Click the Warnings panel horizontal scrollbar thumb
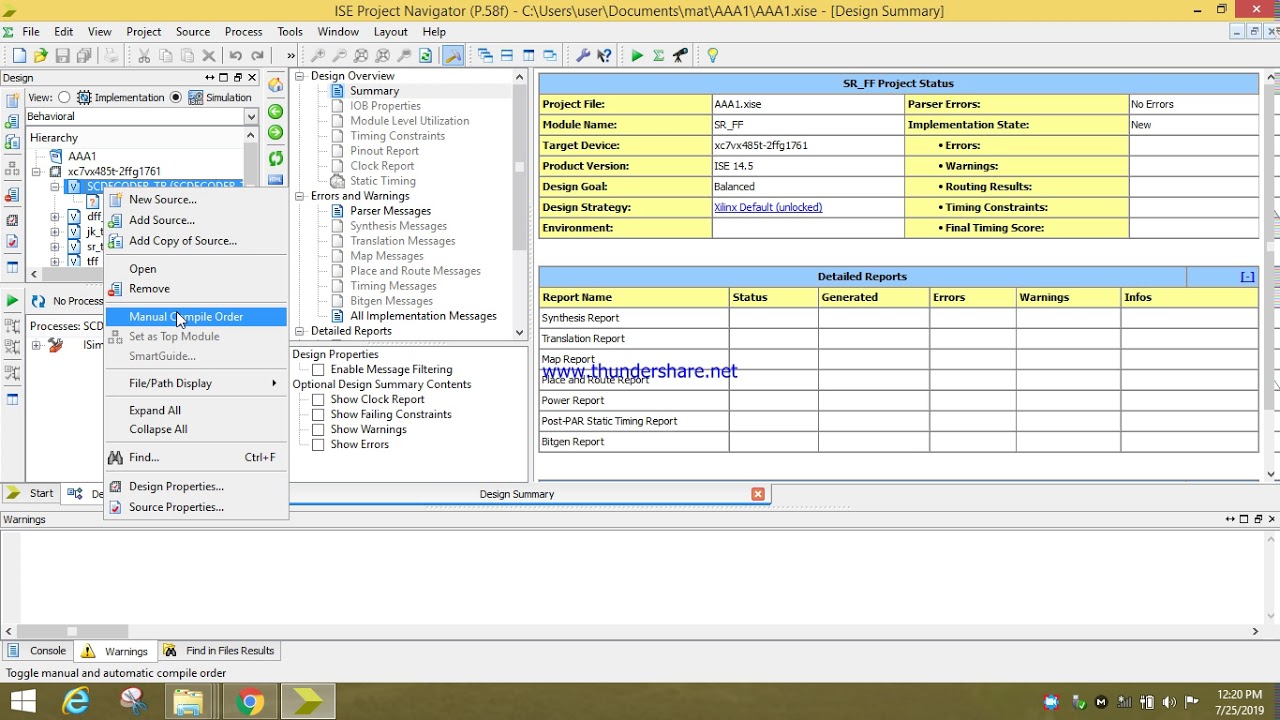The width and height of the screenshot is (1280, 720). tap(72, 631)
